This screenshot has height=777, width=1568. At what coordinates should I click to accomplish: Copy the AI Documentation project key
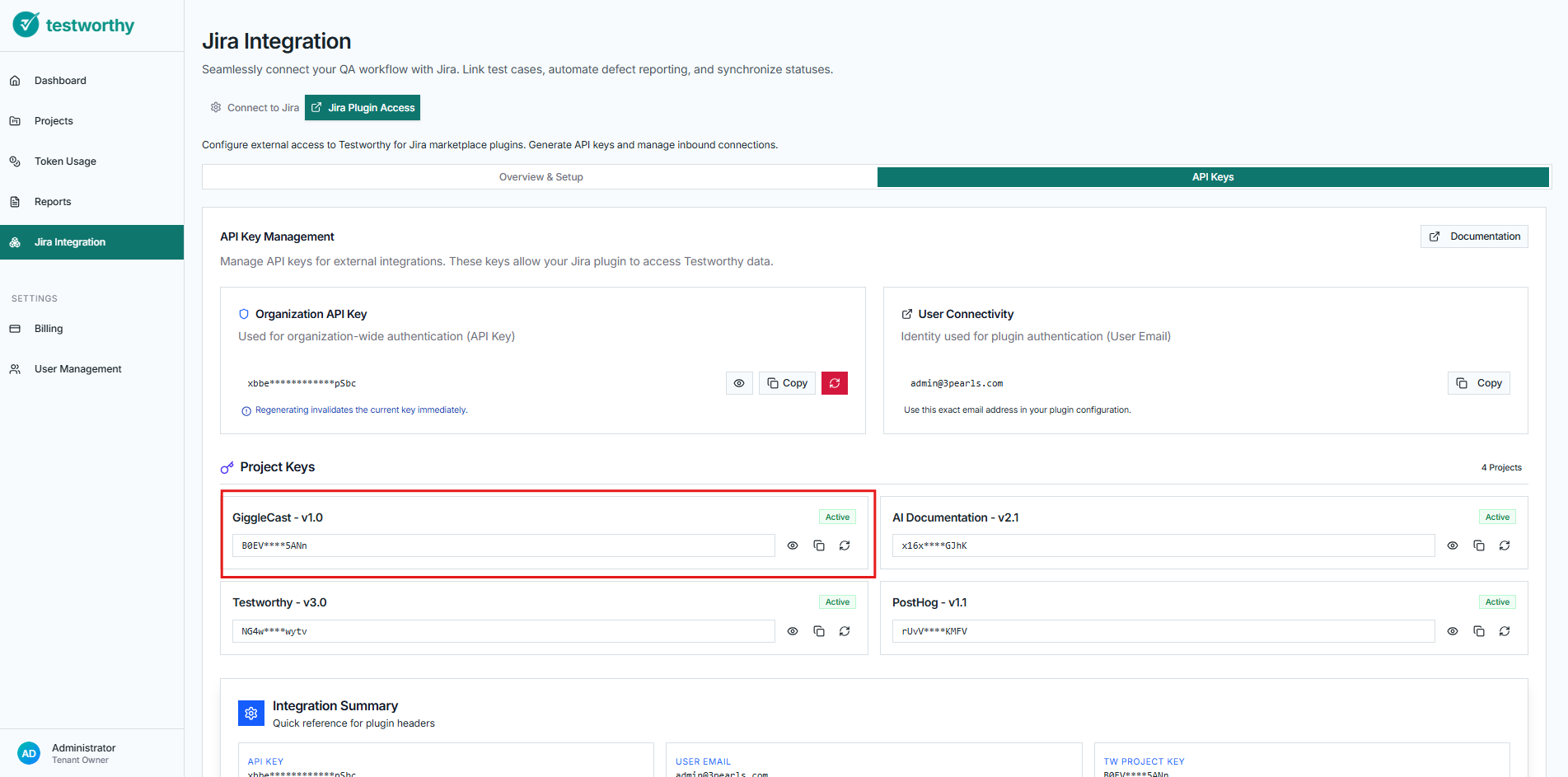(1479, 545)
